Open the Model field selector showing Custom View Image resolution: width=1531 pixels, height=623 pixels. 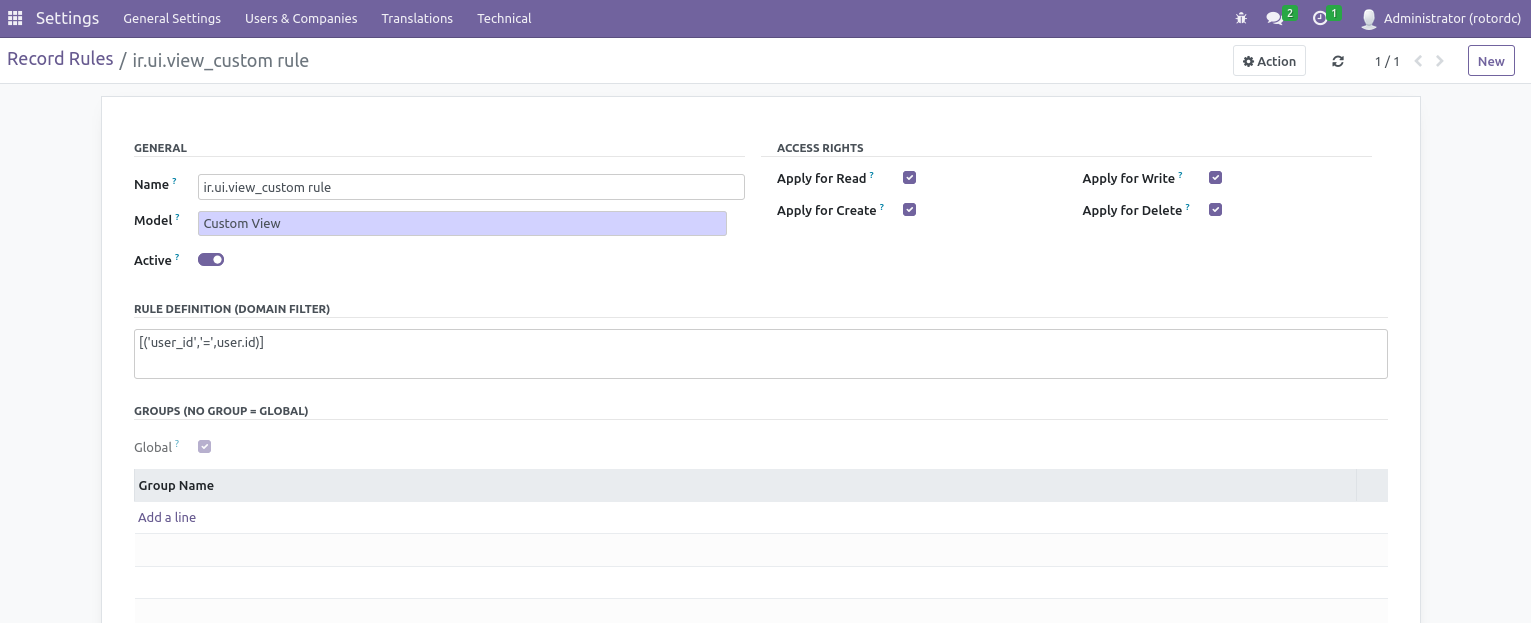(x=462, y=223)
